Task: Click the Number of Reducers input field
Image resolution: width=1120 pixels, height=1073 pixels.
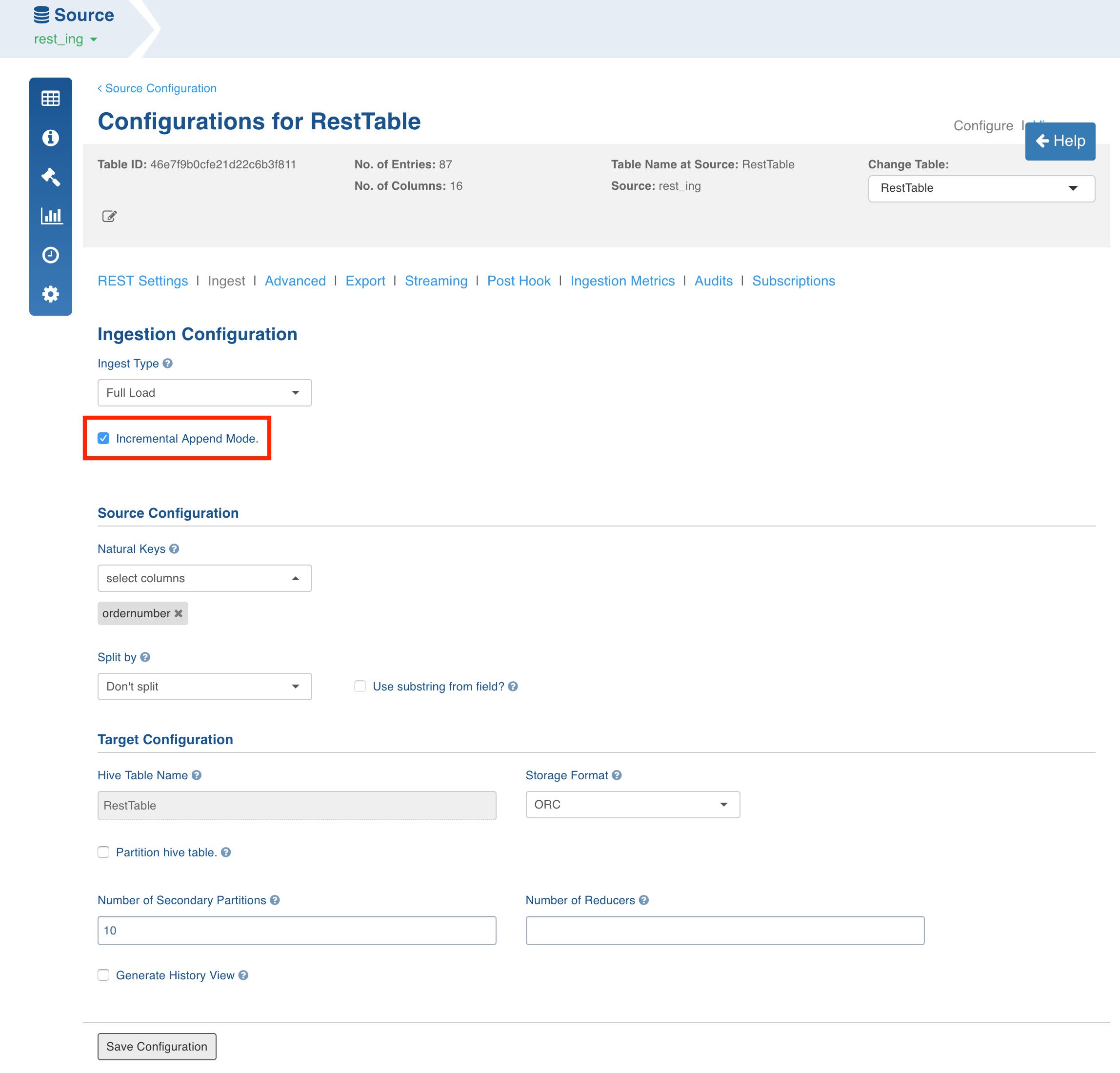Action: (724, 930)
